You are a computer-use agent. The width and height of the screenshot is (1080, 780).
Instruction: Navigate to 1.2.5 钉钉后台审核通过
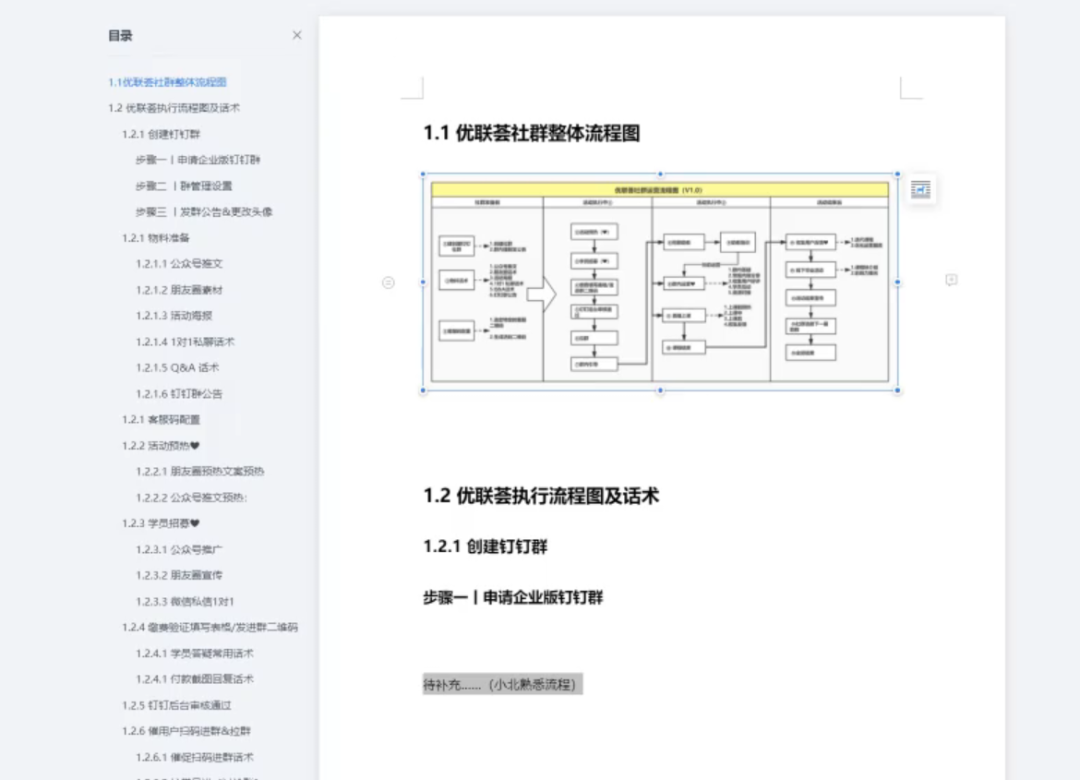click(177, 706)
